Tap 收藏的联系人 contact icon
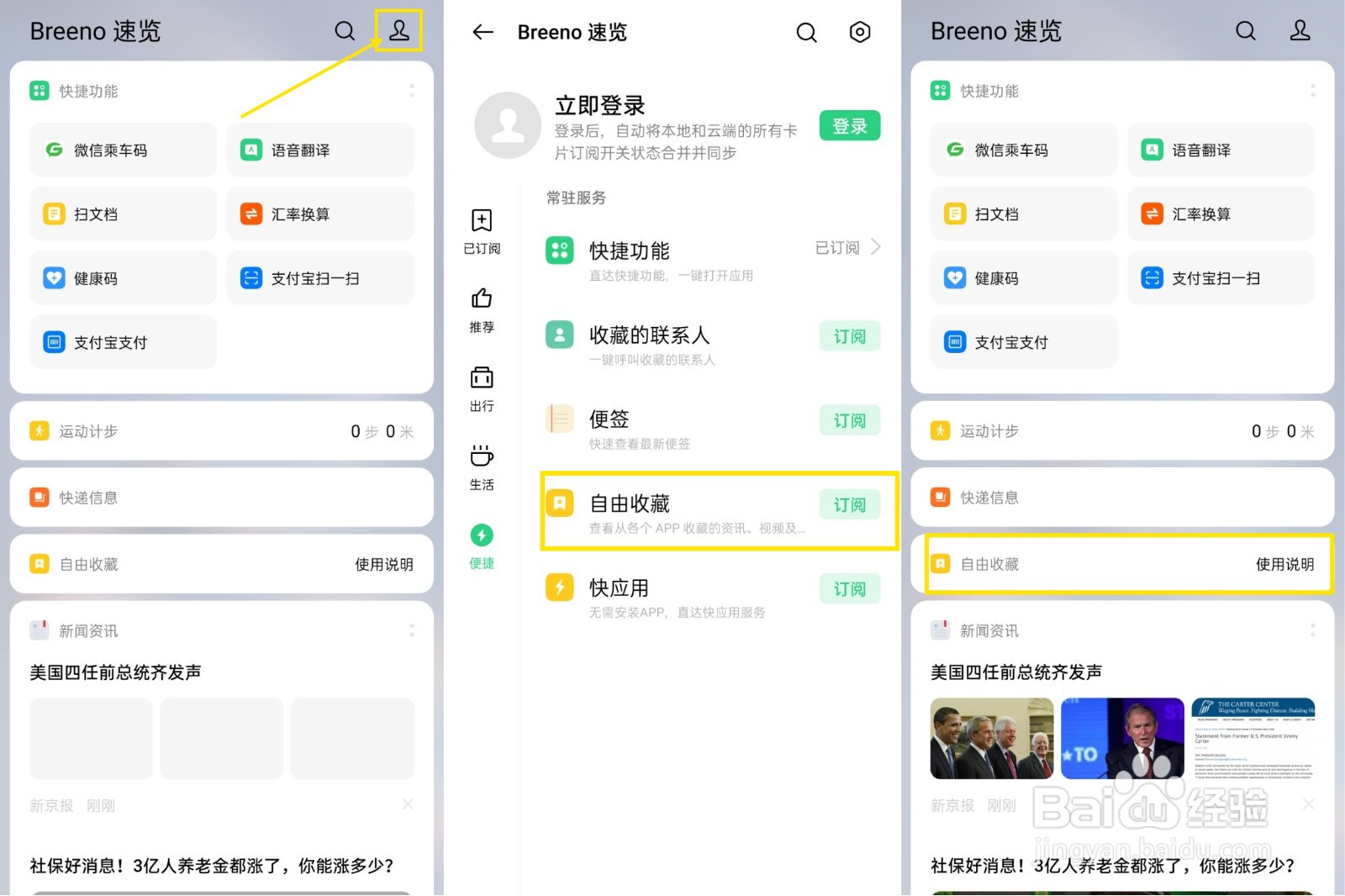Screen dimensions: 1345x896 click(x=560, y=334)
